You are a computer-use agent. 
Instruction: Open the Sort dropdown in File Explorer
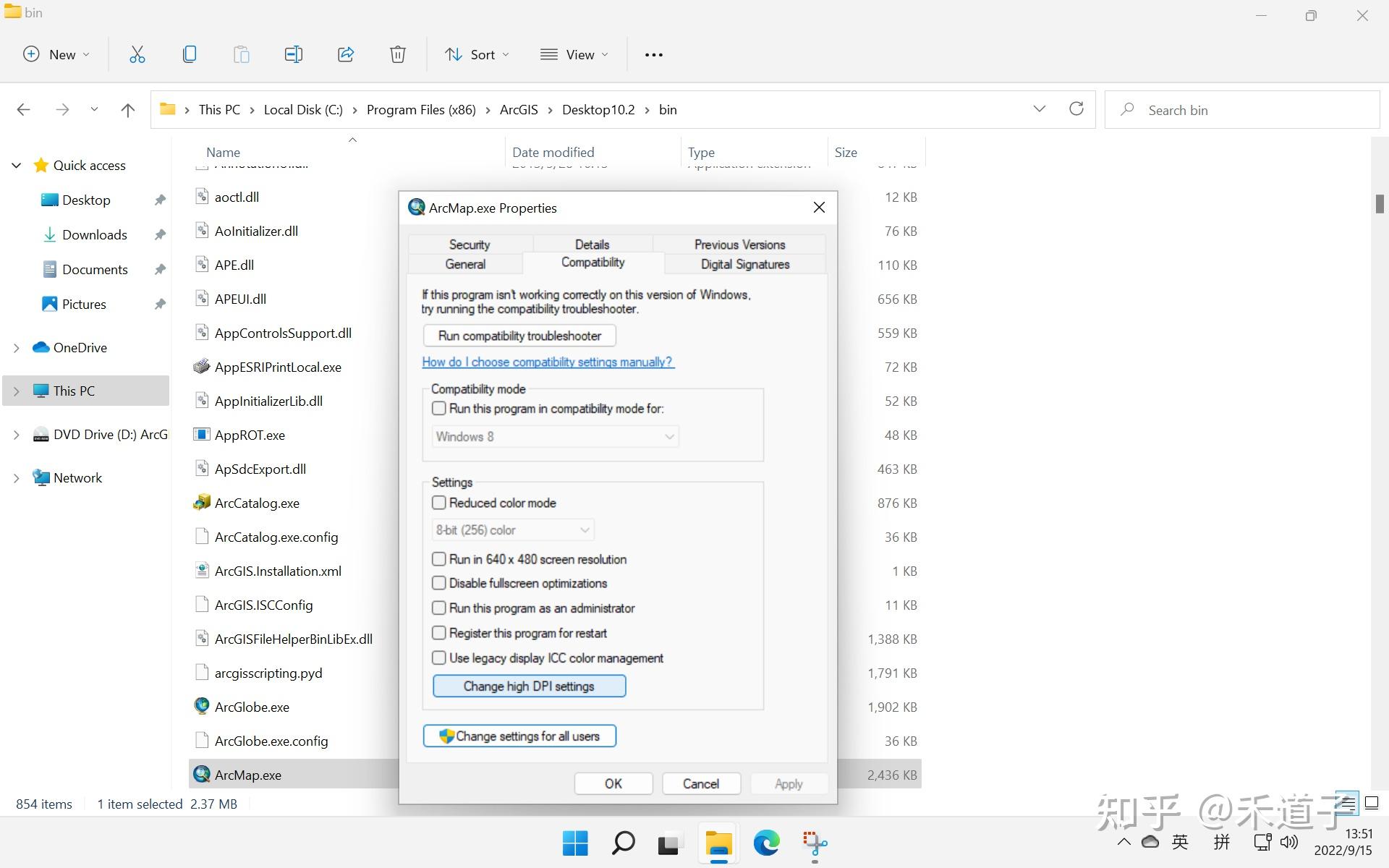477,54
